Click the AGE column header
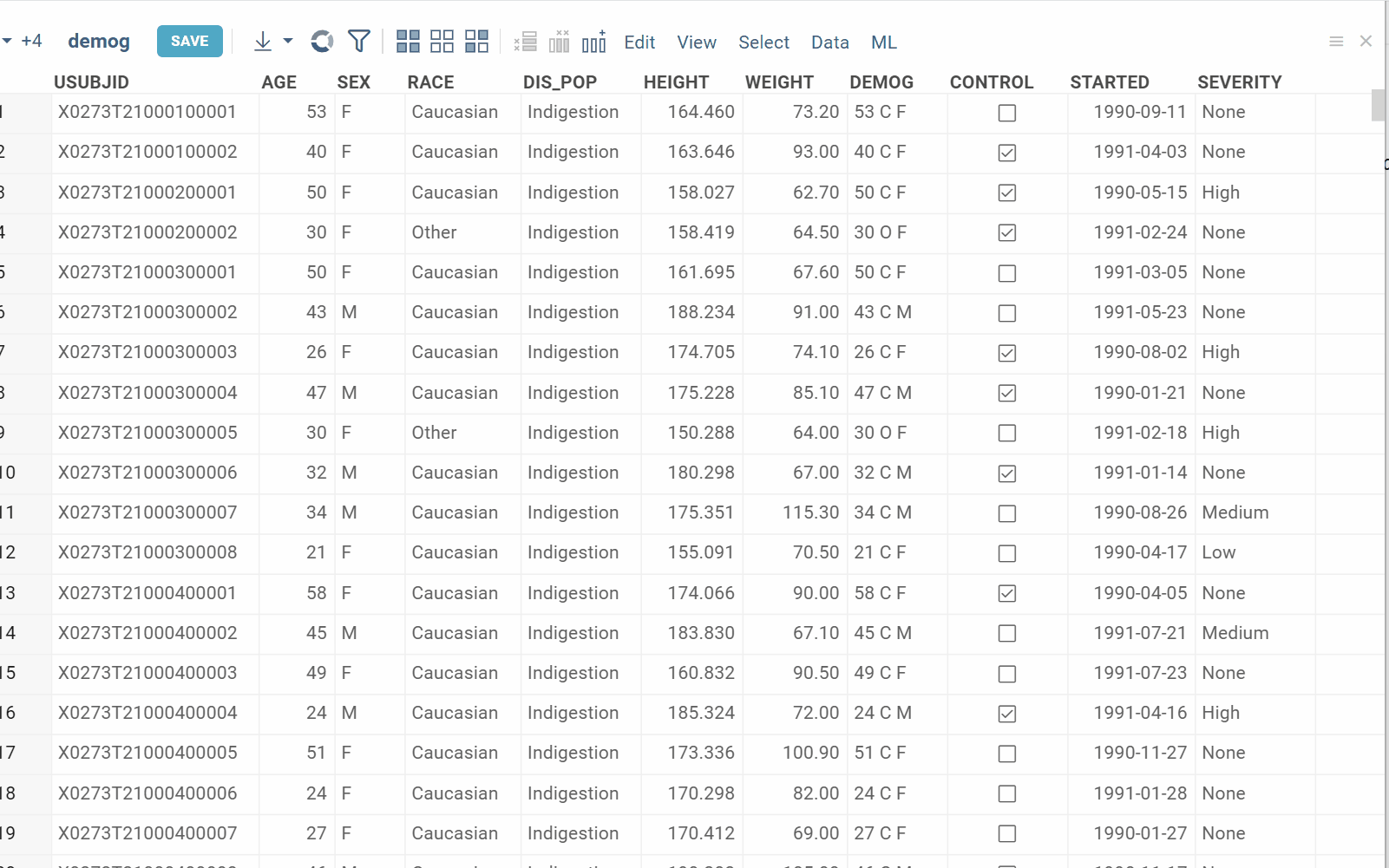This screenshot has height=868, width=1389. [278, 82]
